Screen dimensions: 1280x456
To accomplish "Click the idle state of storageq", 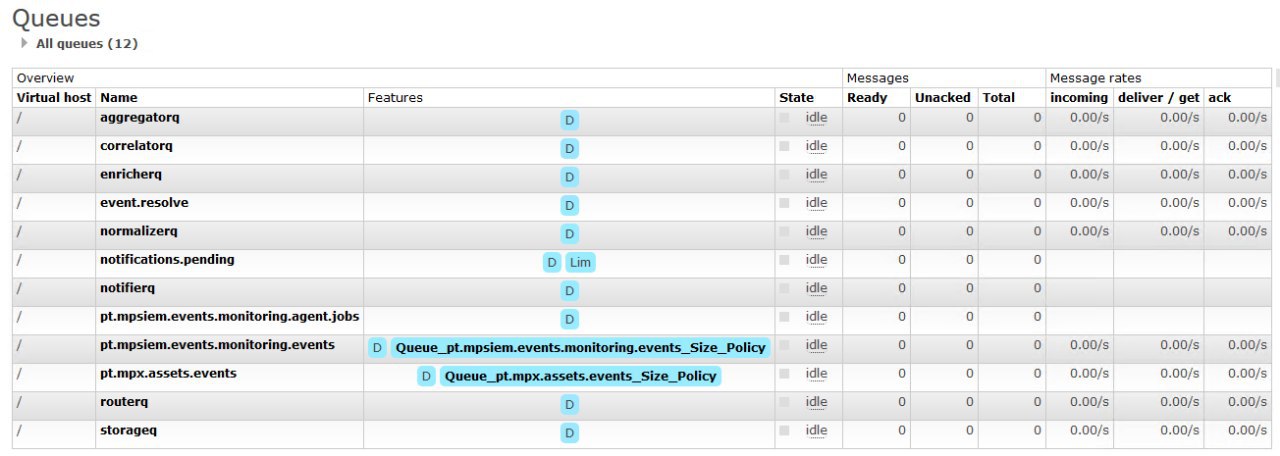I will (817, 430).
